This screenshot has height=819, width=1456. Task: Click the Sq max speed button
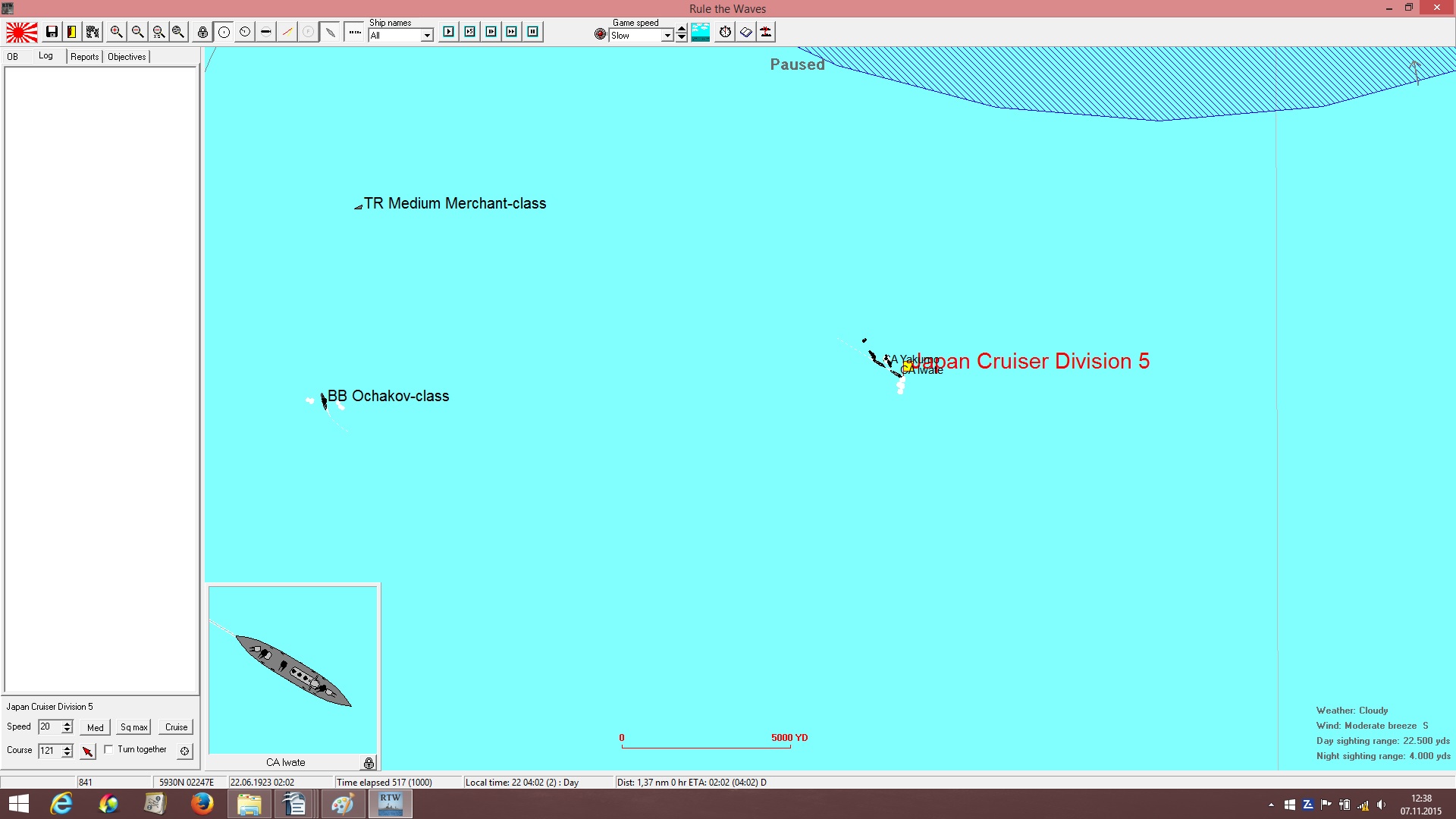click(x=134, y=727)
